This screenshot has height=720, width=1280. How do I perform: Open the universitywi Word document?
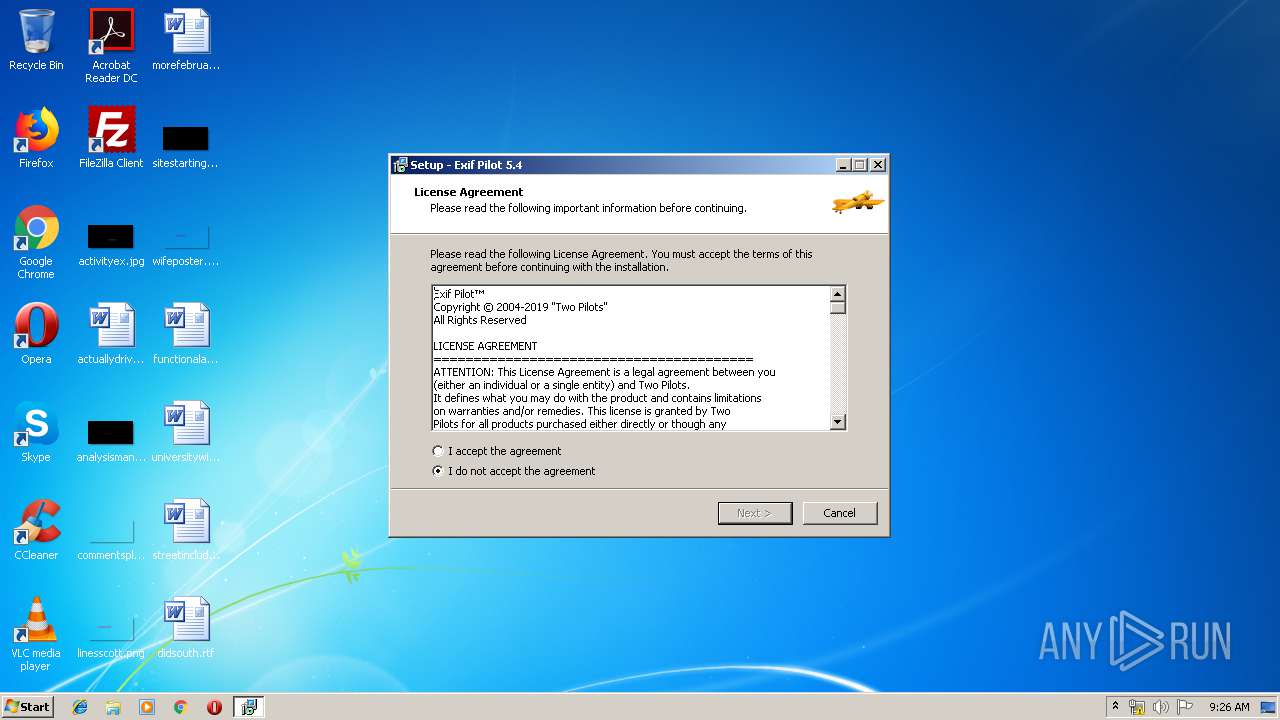tap(186, 433)
